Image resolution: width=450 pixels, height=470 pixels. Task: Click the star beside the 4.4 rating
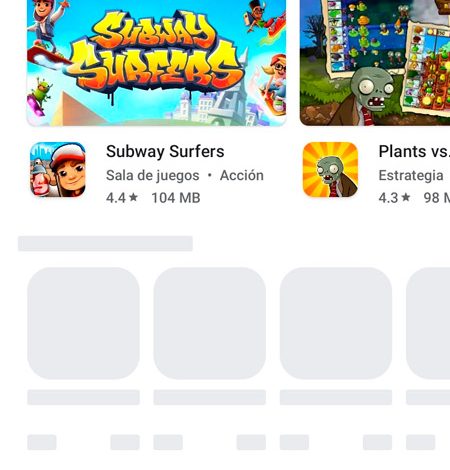(x=133, y=197)
